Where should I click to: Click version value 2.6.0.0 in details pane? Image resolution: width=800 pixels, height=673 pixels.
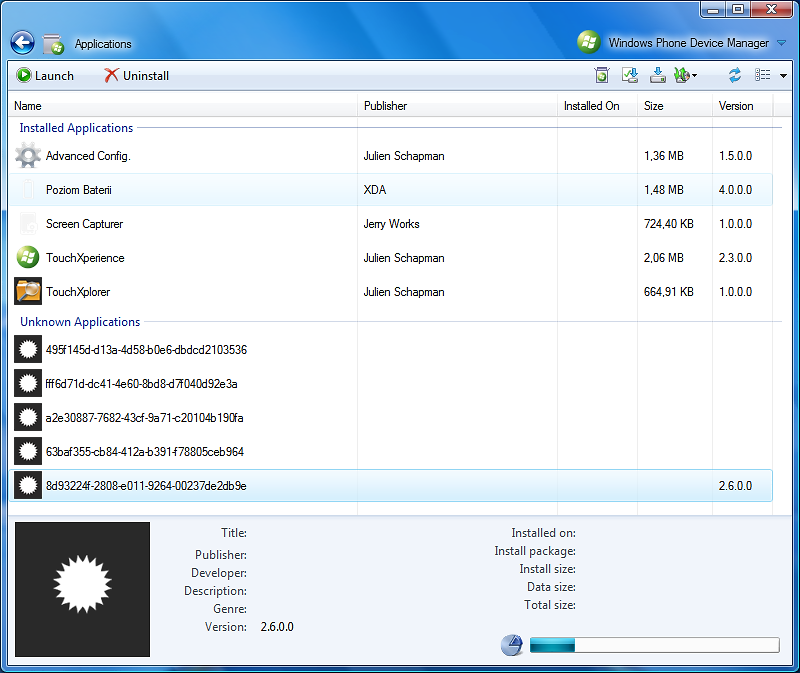coord(277,627)
